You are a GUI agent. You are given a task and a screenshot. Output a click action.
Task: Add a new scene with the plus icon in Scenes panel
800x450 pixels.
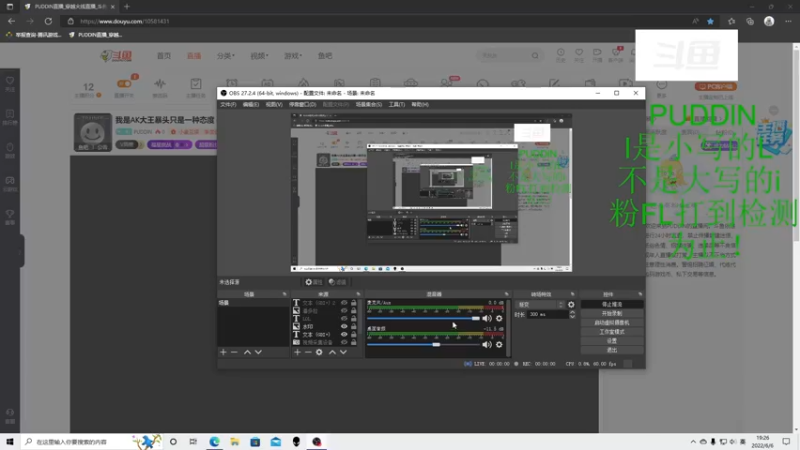tap(223, 352)
